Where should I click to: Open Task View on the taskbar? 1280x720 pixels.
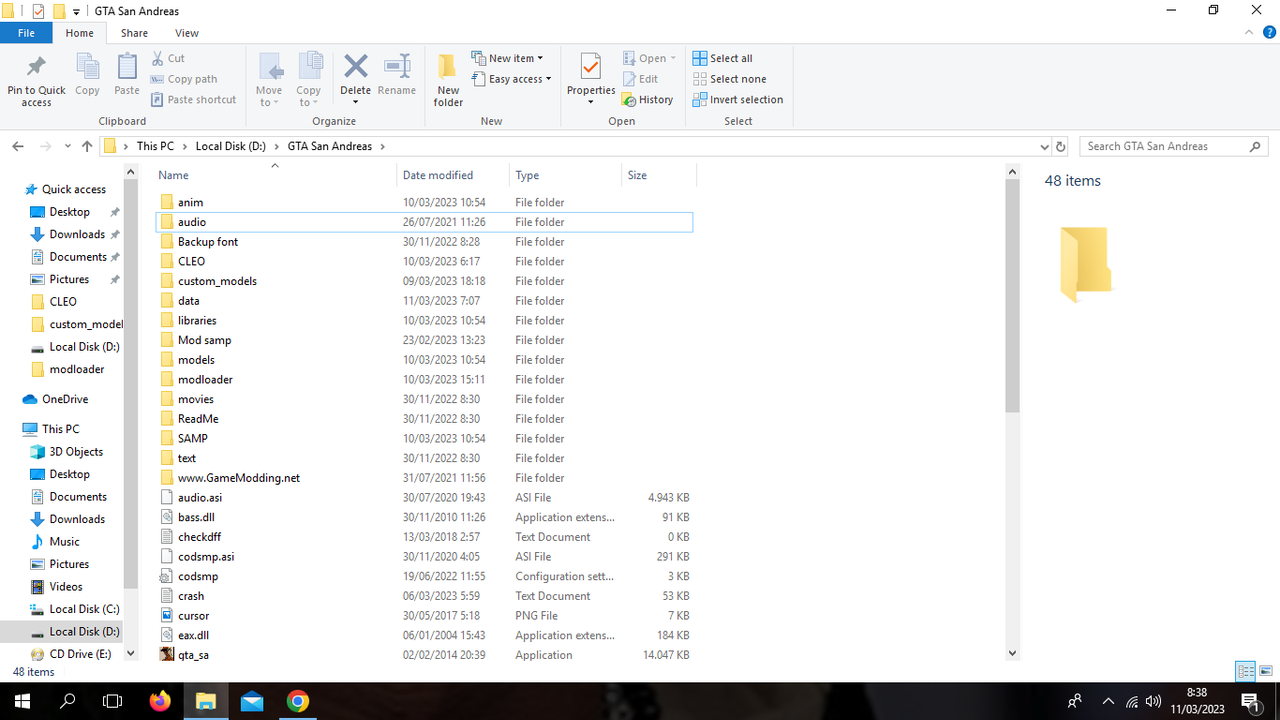[x=113, y=701]
